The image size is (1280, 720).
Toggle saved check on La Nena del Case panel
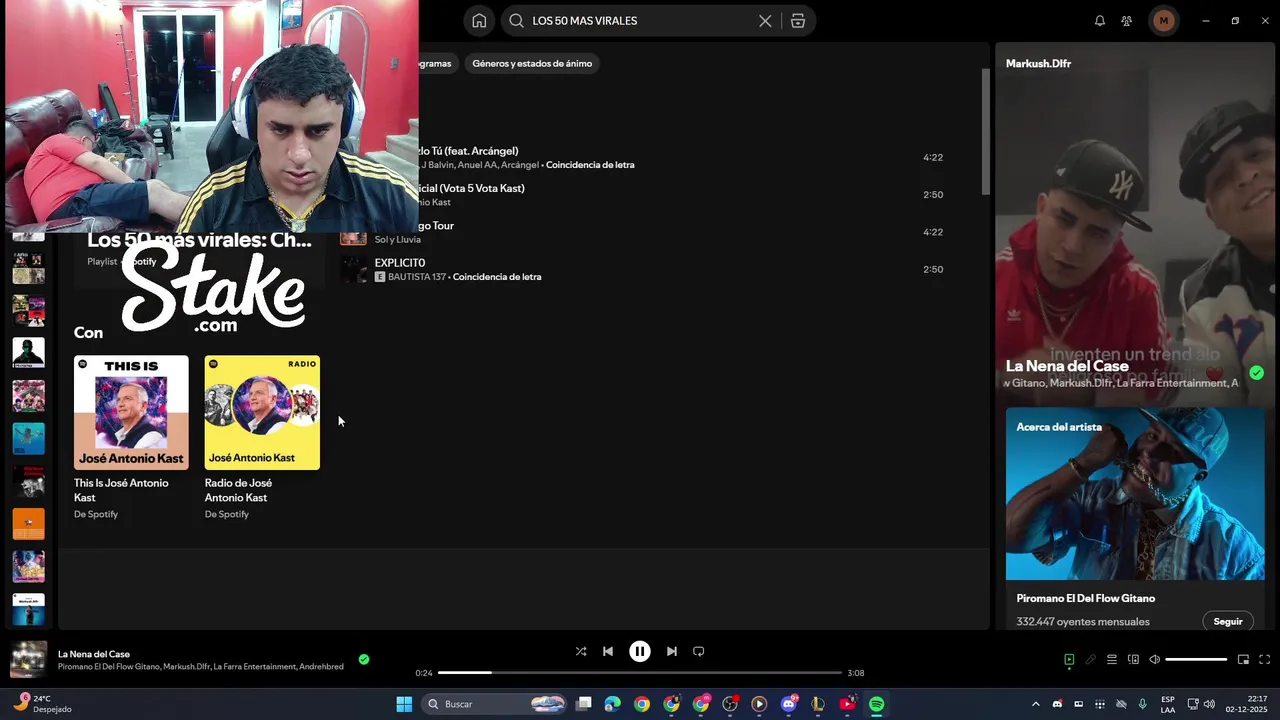(1256, 373)
